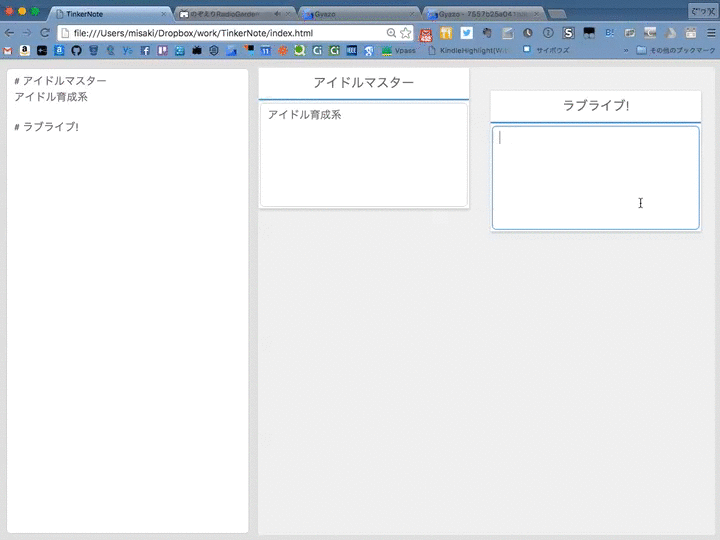Click the '# アイドルマスター' line in editor

click(x=60, y=81)
